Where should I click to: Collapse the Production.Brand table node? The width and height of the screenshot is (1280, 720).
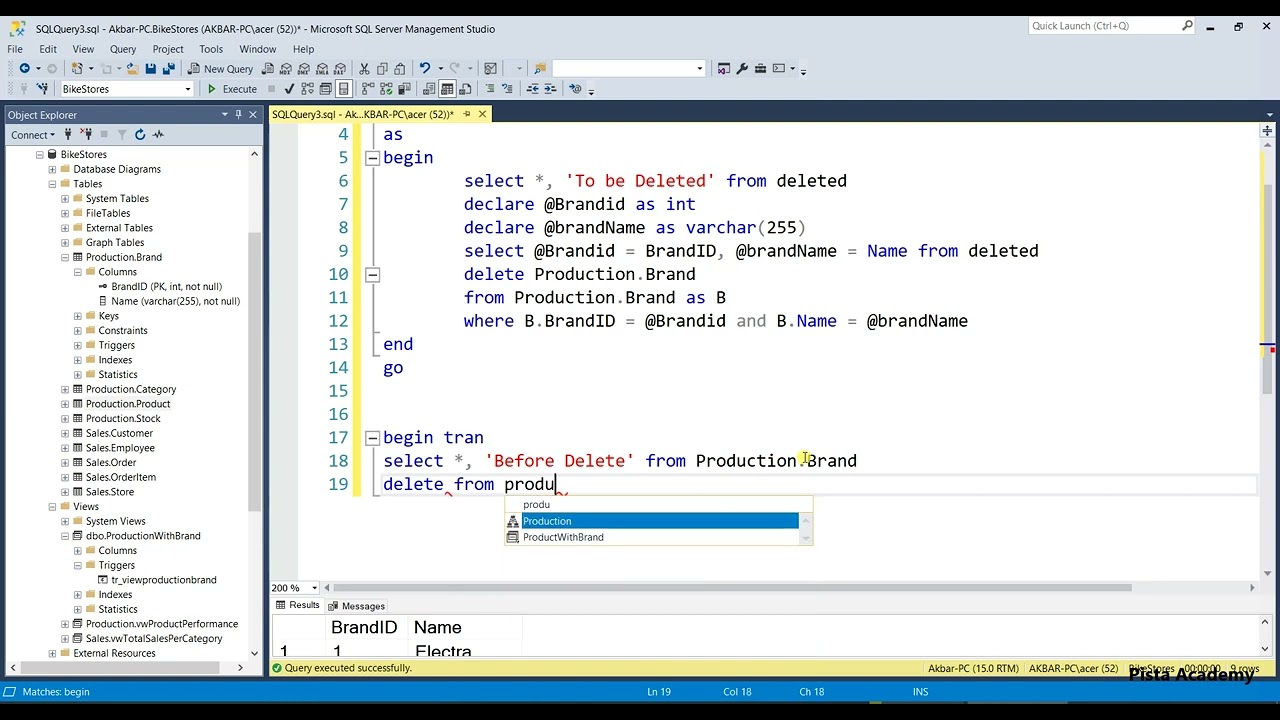(x=65, y=257)
